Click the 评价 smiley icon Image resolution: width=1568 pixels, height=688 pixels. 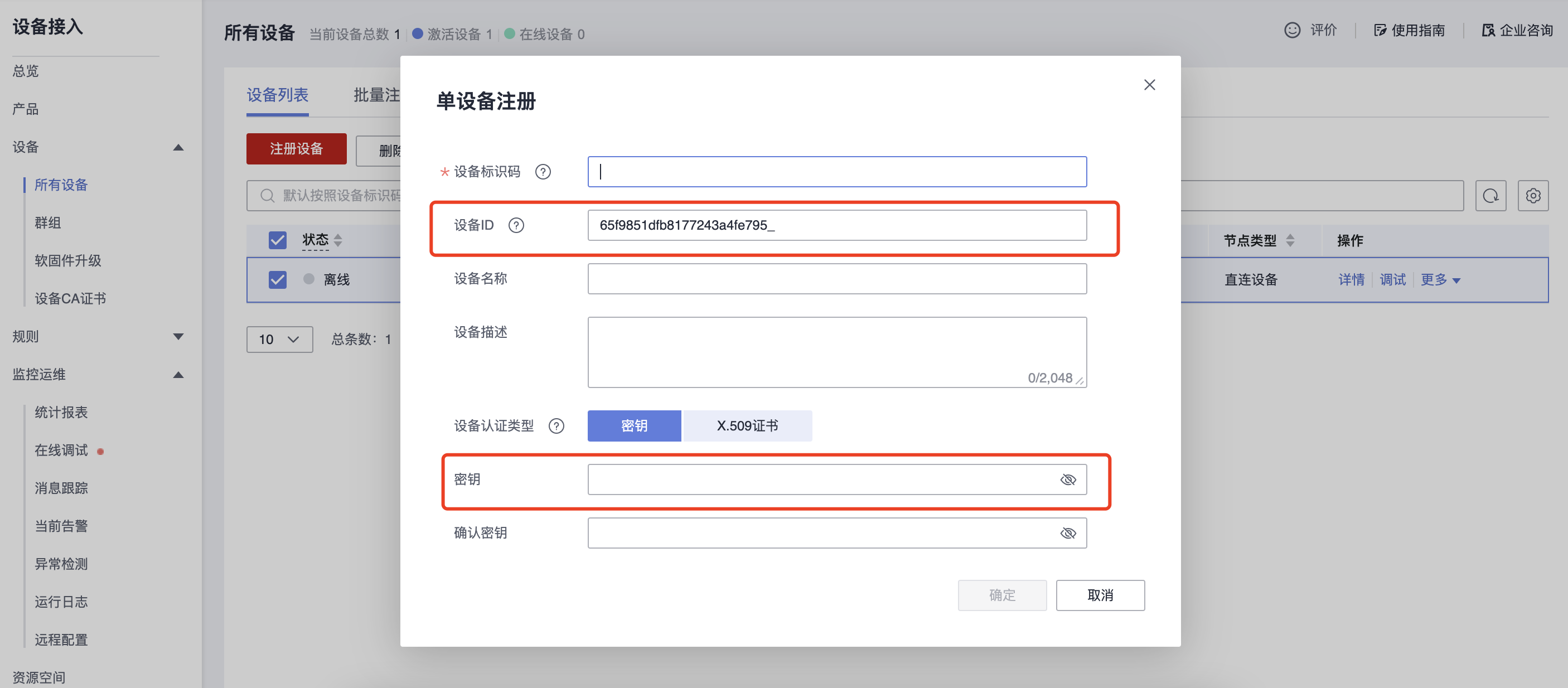click(1292, 31)
